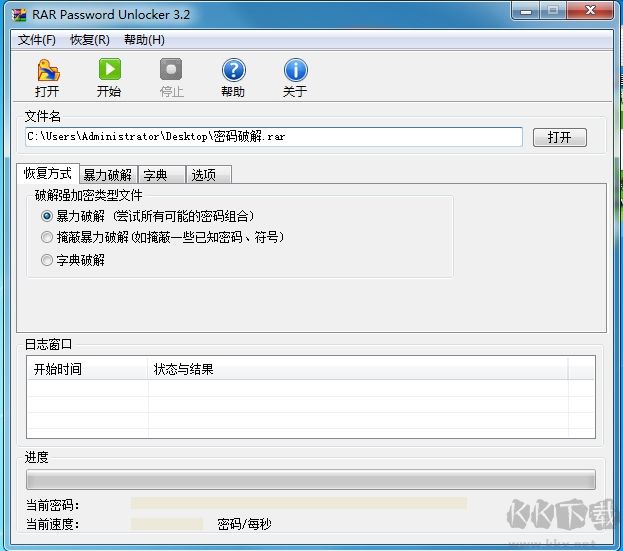Show about info with 关于 icon
The image size is (623, 551).
(x=296, y=70)
